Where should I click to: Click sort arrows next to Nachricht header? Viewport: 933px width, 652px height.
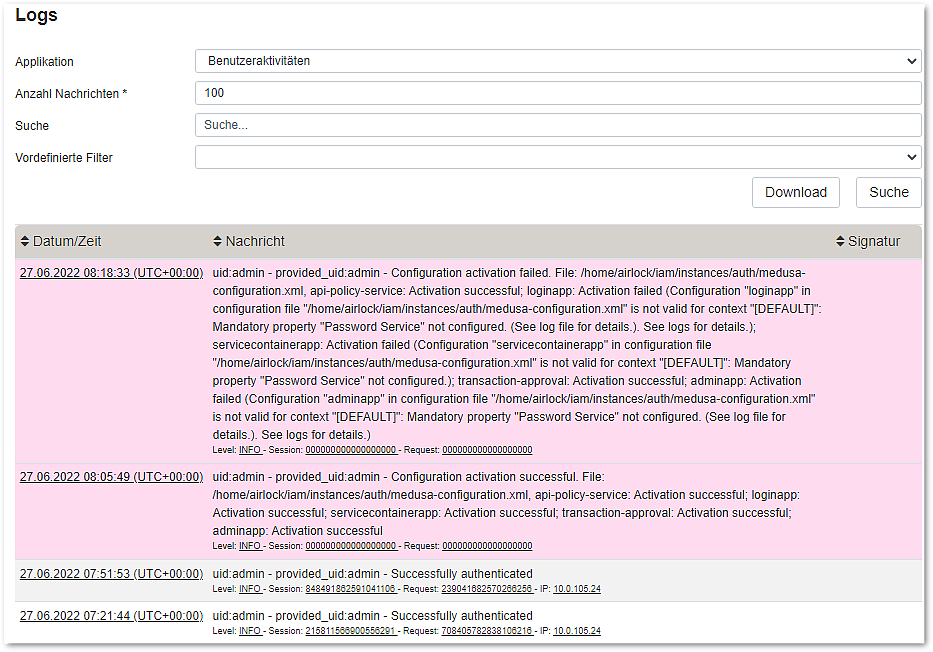218,242
